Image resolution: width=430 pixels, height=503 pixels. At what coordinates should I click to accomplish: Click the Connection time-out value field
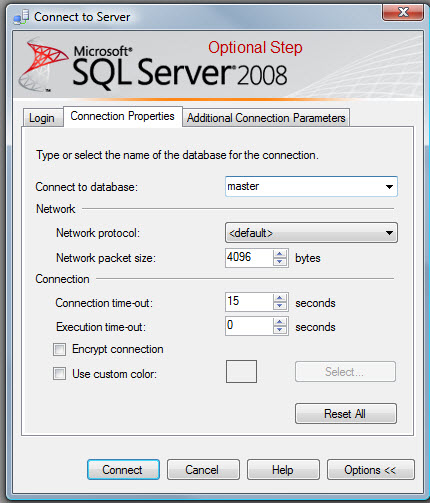tap(249, 302)
